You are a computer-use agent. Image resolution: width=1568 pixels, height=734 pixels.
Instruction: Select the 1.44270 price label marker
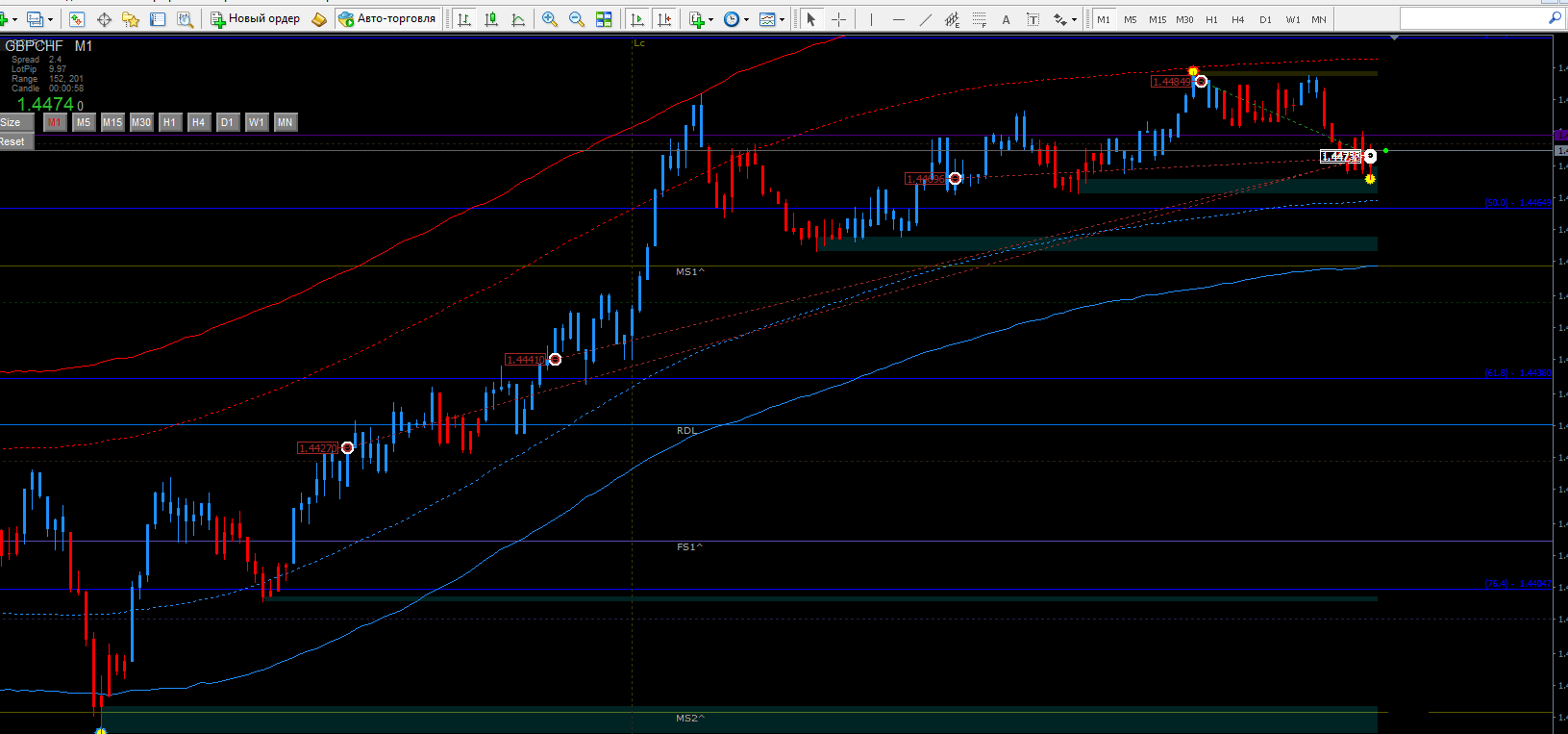point(318,448)
